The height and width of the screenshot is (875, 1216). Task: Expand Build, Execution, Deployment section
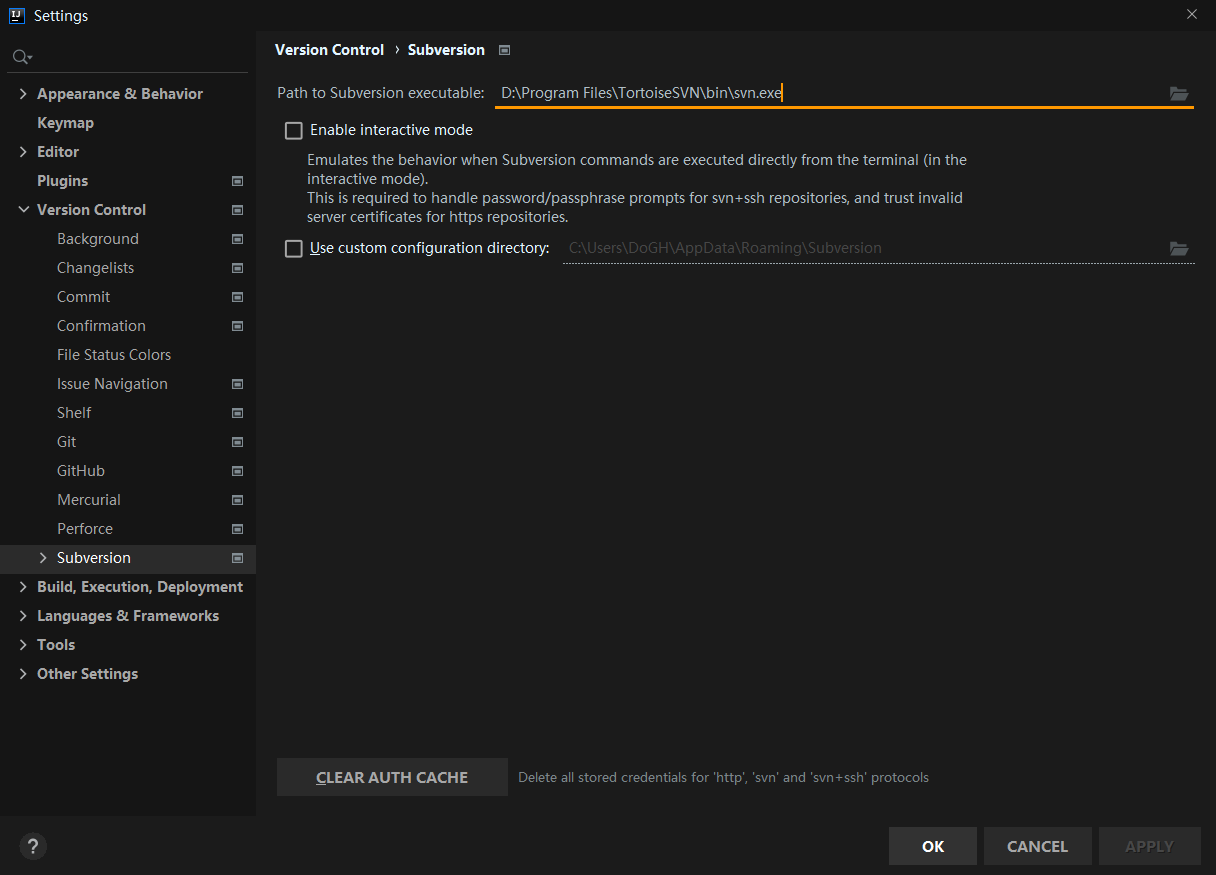click(23, 587)
